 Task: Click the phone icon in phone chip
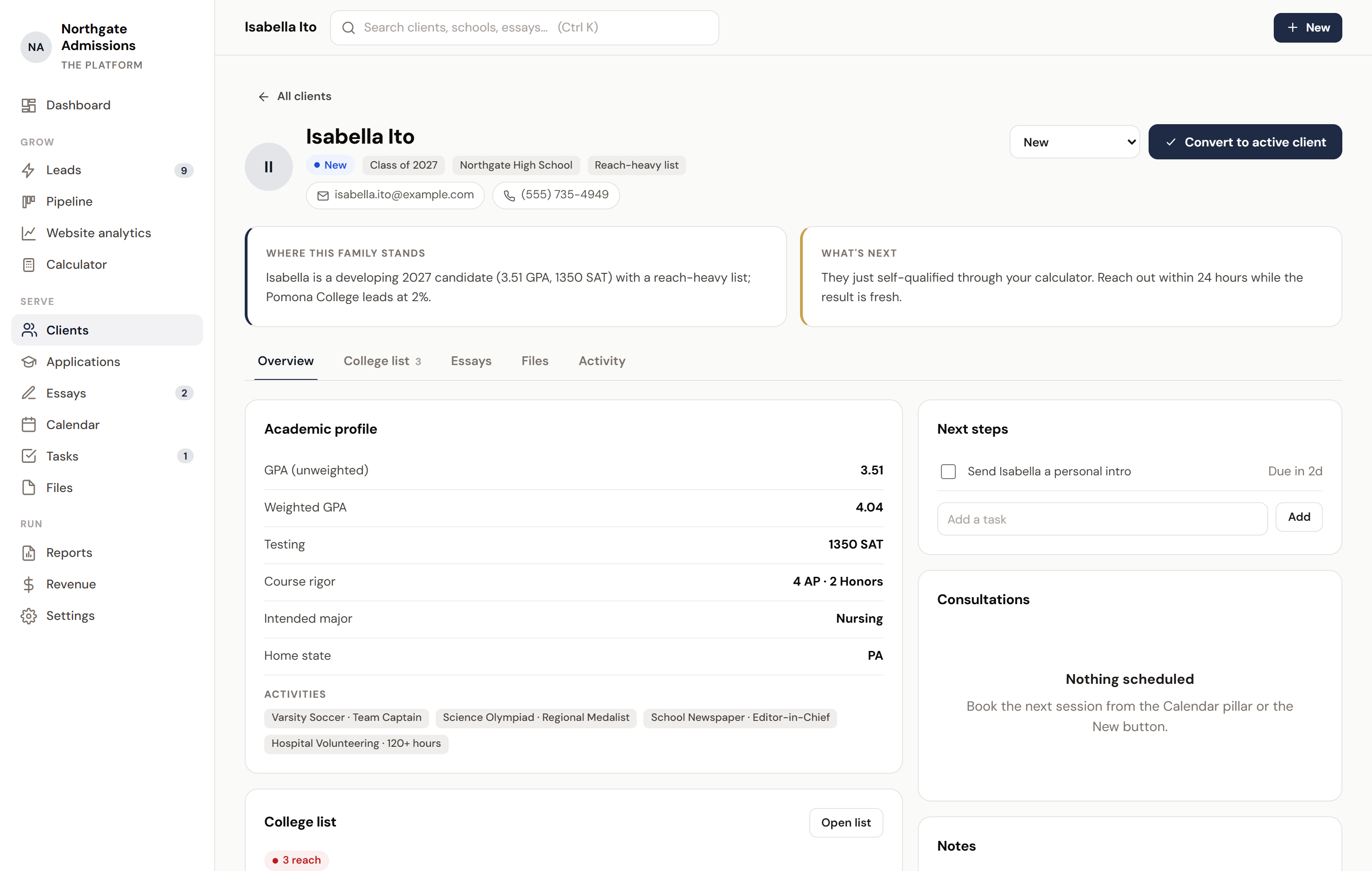point(509,196)
